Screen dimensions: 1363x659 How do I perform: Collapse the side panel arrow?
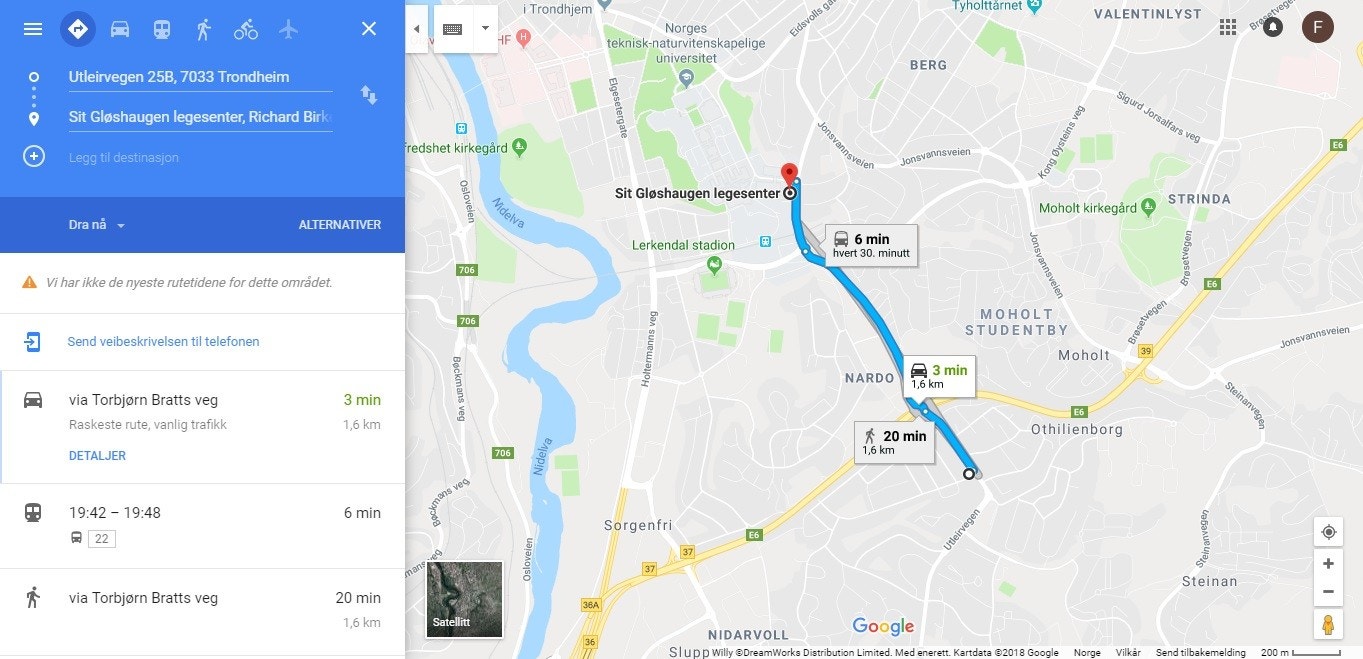(417, 29)
